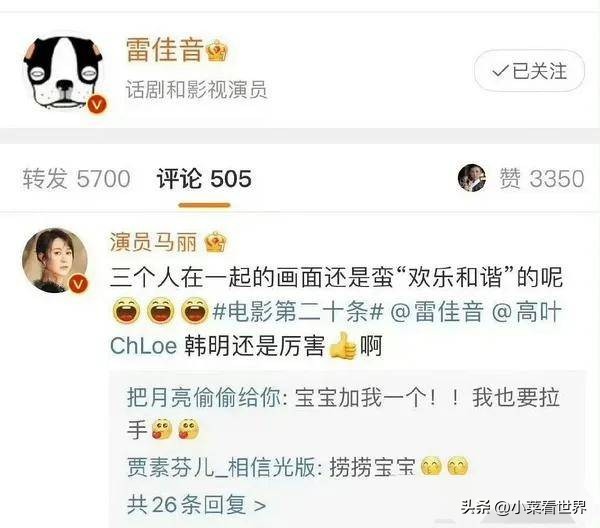Tap the 赞 3350 likes counter
The width and height of the screenshot is (600, 528).
coord(542,179)
